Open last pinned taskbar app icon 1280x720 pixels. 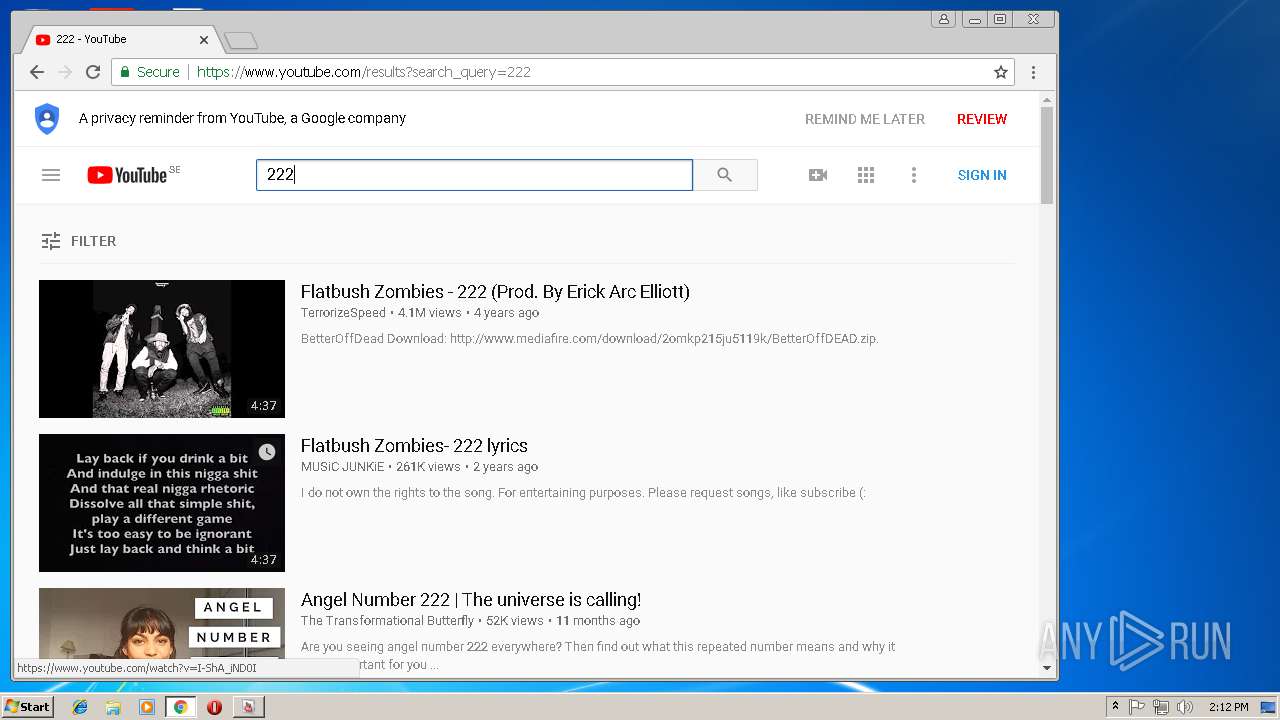pyautogui.click(x=248, y=707)
